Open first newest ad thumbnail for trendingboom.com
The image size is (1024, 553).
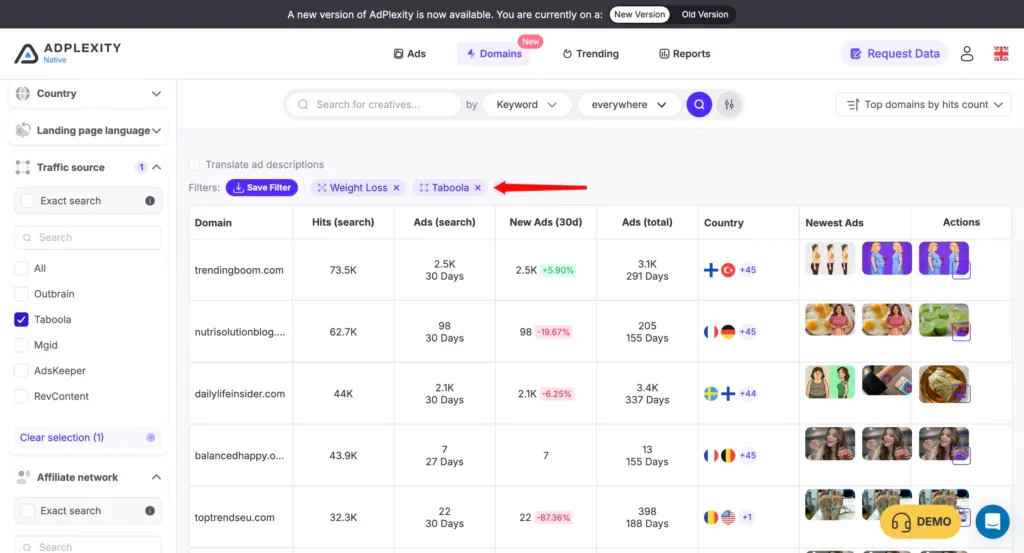829,259
